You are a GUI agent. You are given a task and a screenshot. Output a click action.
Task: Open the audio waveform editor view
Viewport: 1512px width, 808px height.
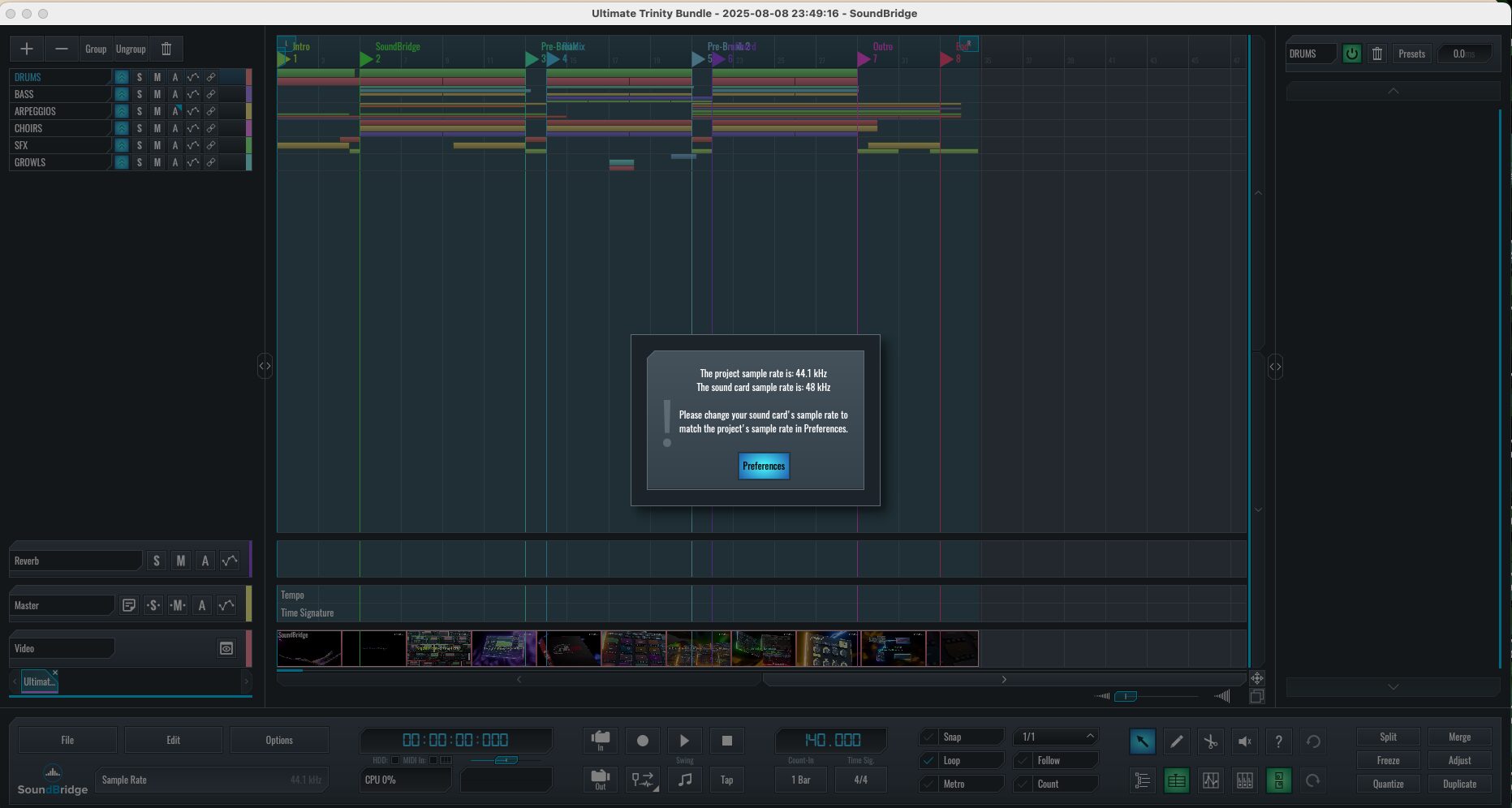coord(1210,780)
